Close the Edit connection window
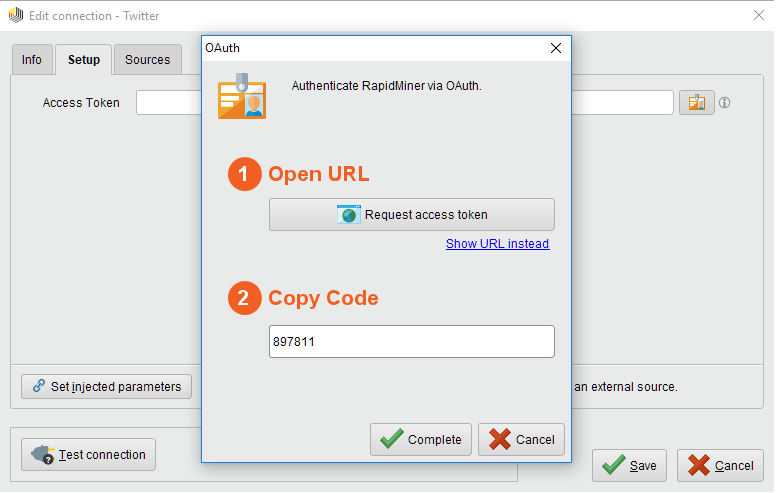The width and height of the screenshot is (777, 493). tap(757, 16)
